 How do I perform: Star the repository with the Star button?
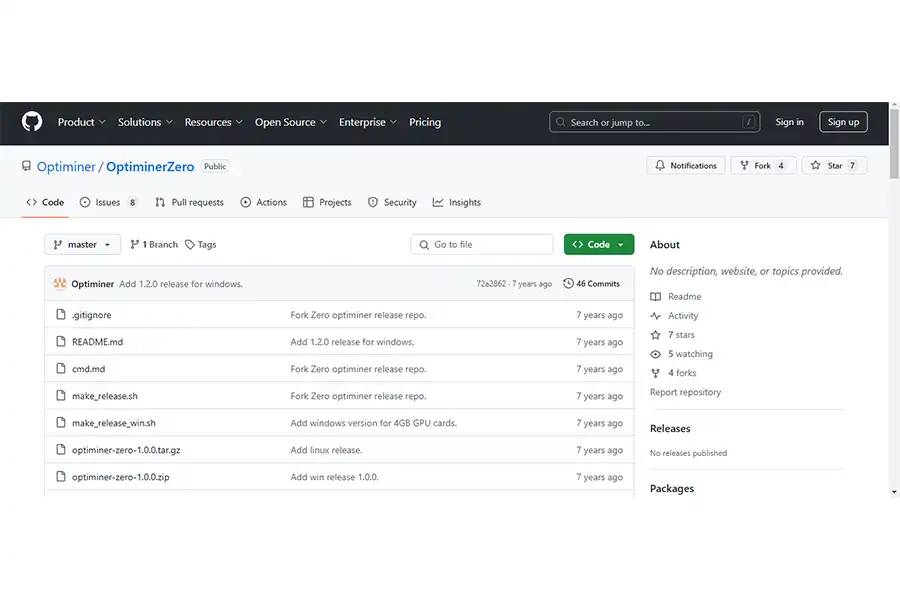point(835,165)
